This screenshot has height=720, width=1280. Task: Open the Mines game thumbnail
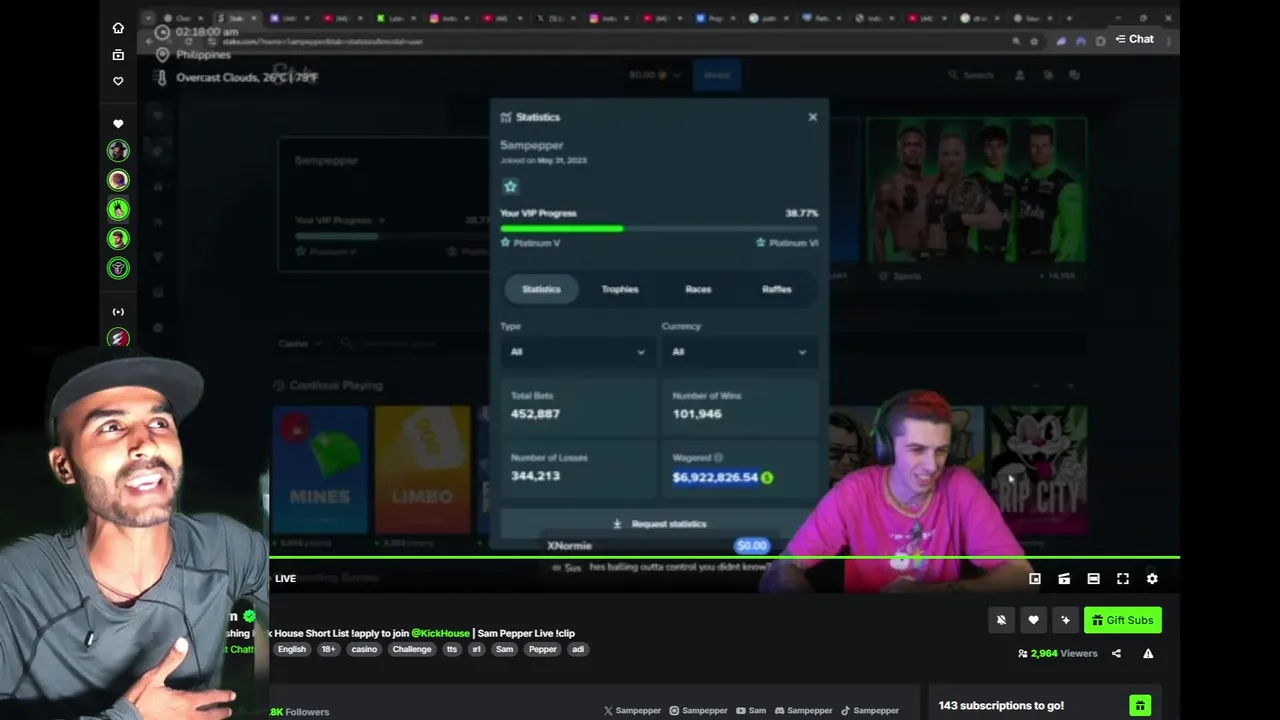pos(320,470)
